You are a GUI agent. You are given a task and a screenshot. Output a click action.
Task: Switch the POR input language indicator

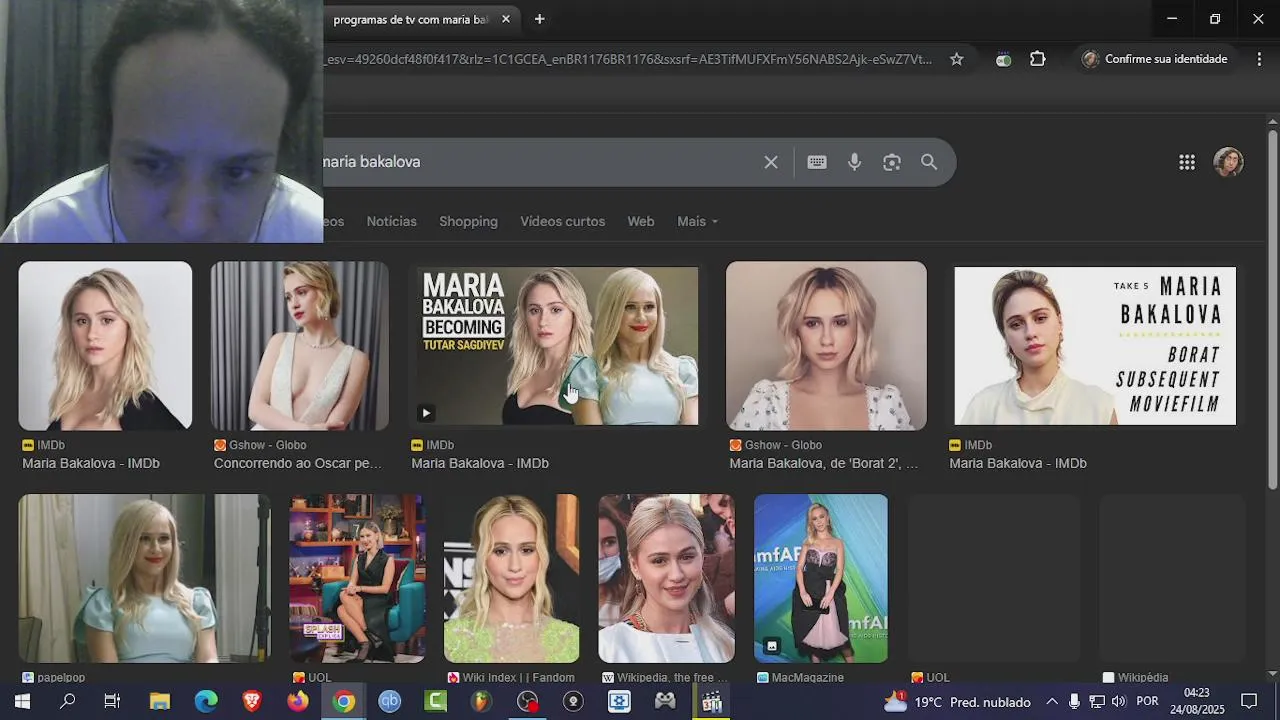click(x=1147, y=702)
